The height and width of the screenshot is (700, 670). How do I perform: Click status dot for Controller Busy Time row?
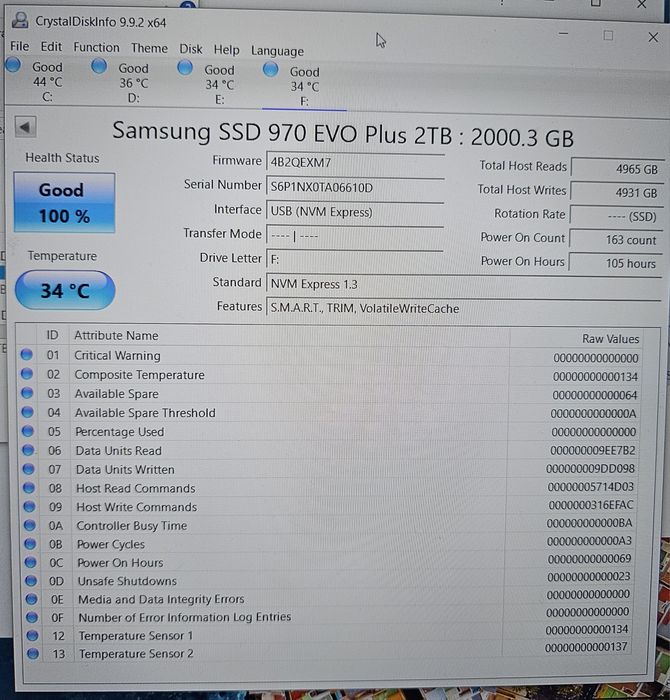[30, 525]
